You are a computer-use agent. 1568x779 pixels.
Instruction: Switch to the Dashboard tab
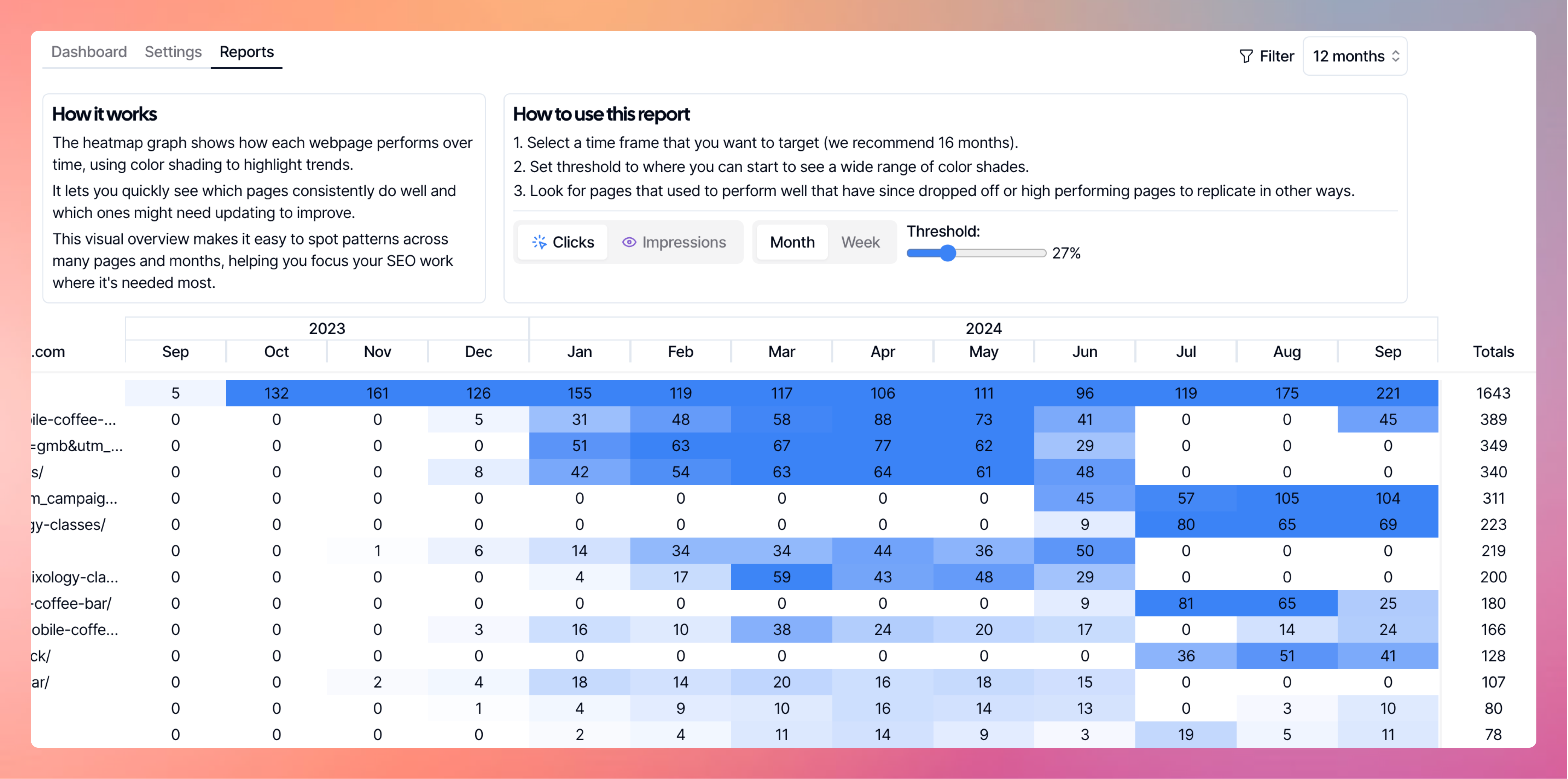pyautogui.click(x=89, y=52)
